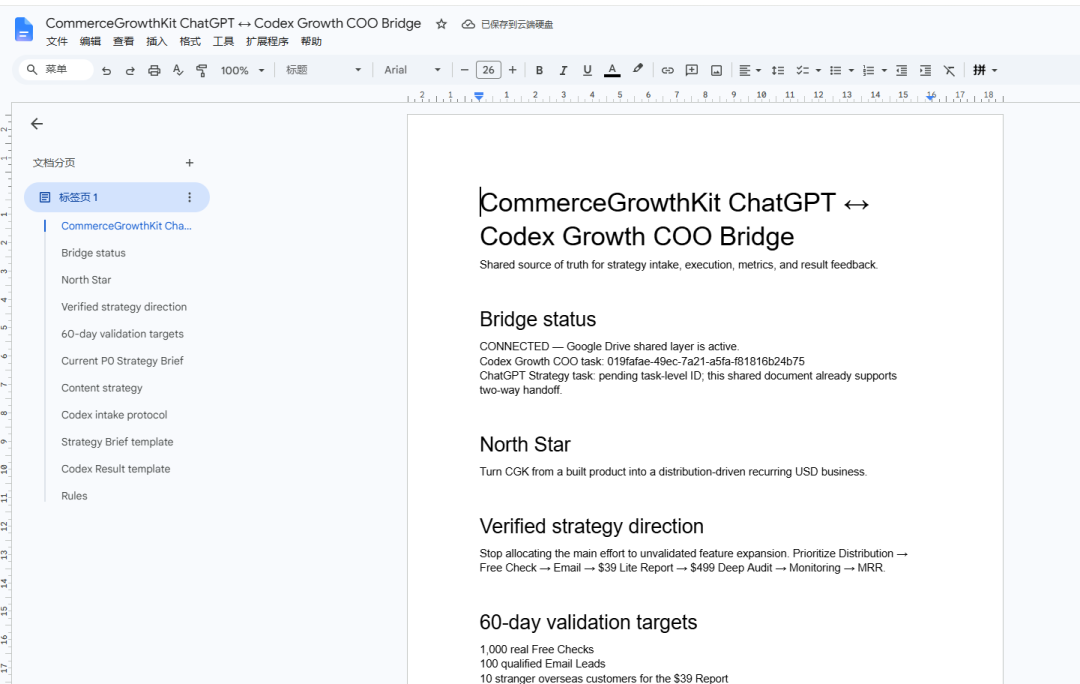
Task: Open the paragraph style dropdown 标题
Action: tap(323, 70)
